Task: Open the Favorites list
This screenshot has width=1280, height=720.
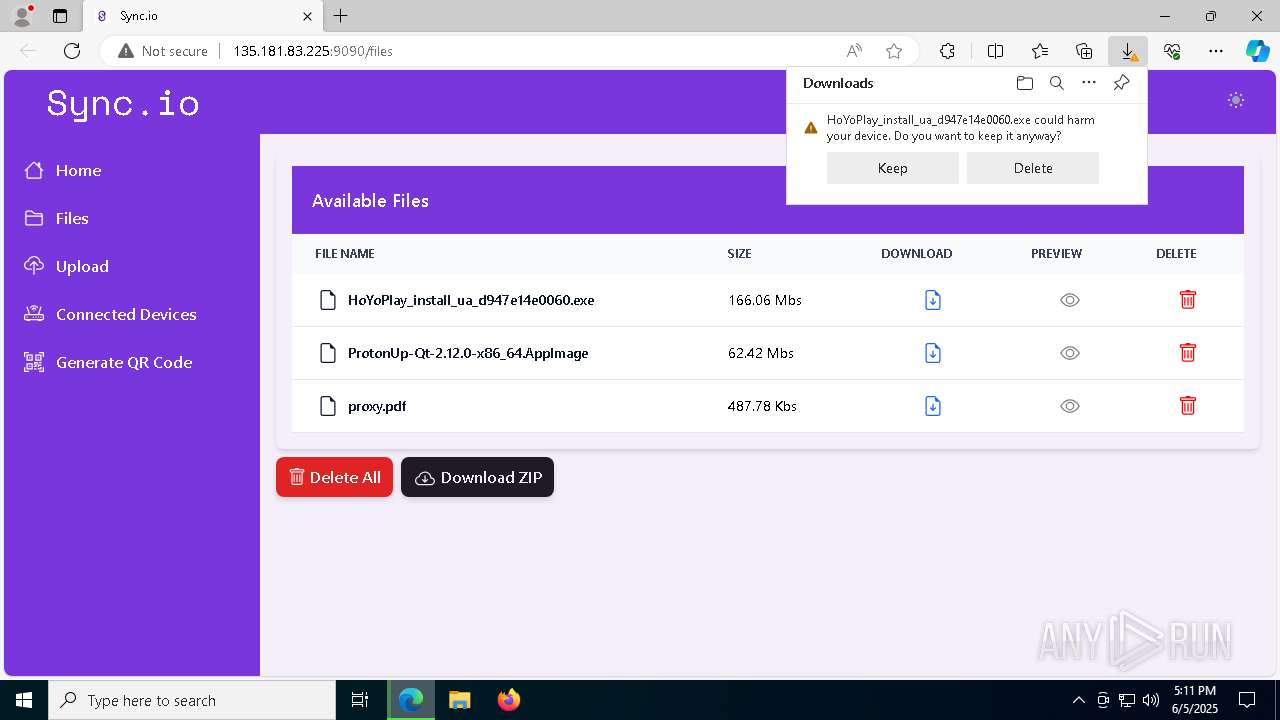Action: 1040,51
